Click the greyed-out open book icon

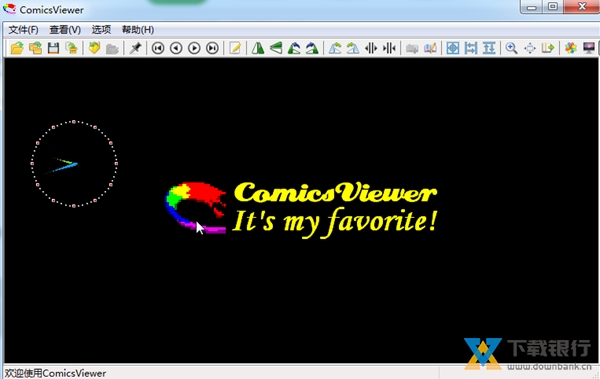point(412,48)
